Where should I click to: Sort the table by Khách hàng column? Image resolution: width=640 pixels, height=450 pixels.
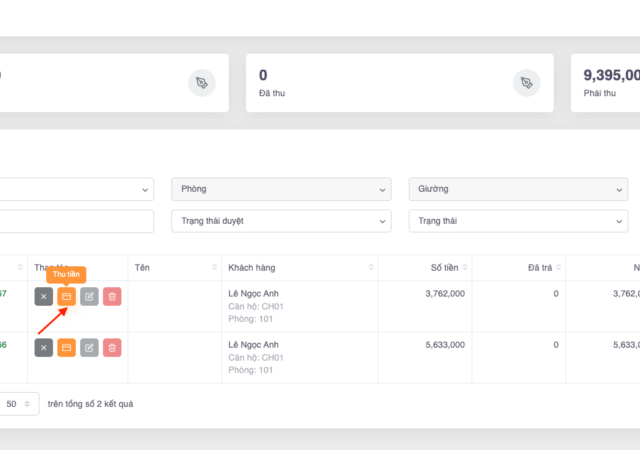pos(298,268)
